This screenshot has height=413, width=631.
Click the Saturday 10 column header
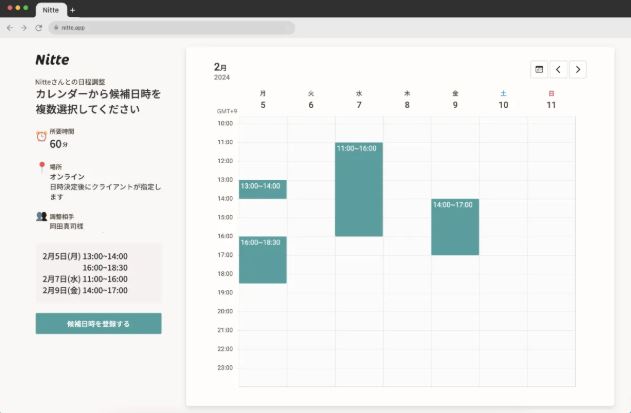pos(503,100)
